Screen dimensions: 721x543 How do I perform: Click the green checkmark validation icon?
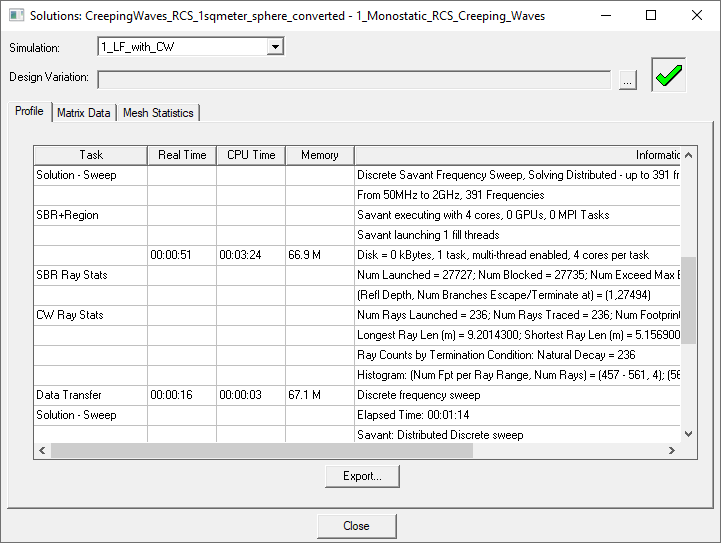point(669,75)
